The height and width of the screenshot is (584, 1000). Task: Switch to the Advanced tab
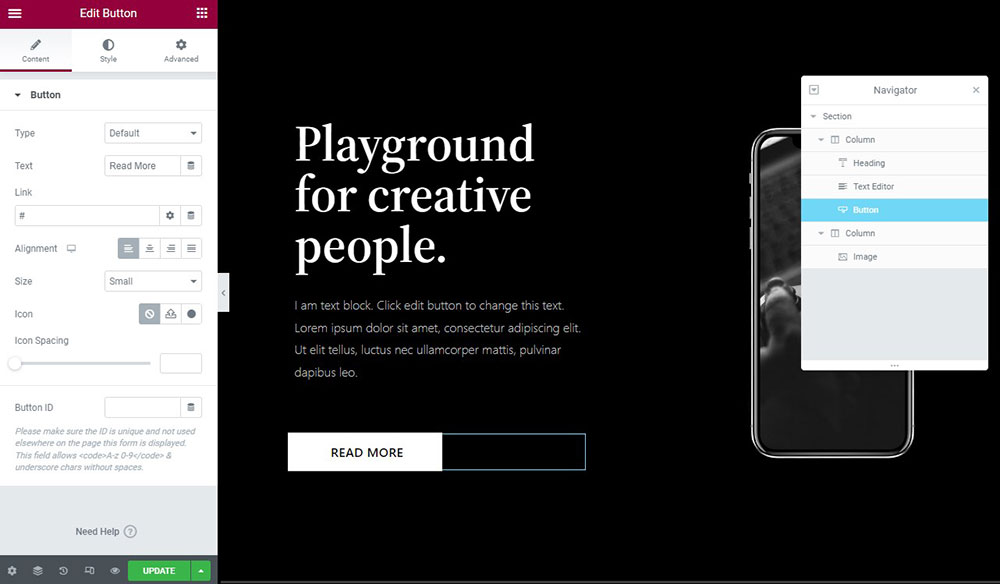181,50
